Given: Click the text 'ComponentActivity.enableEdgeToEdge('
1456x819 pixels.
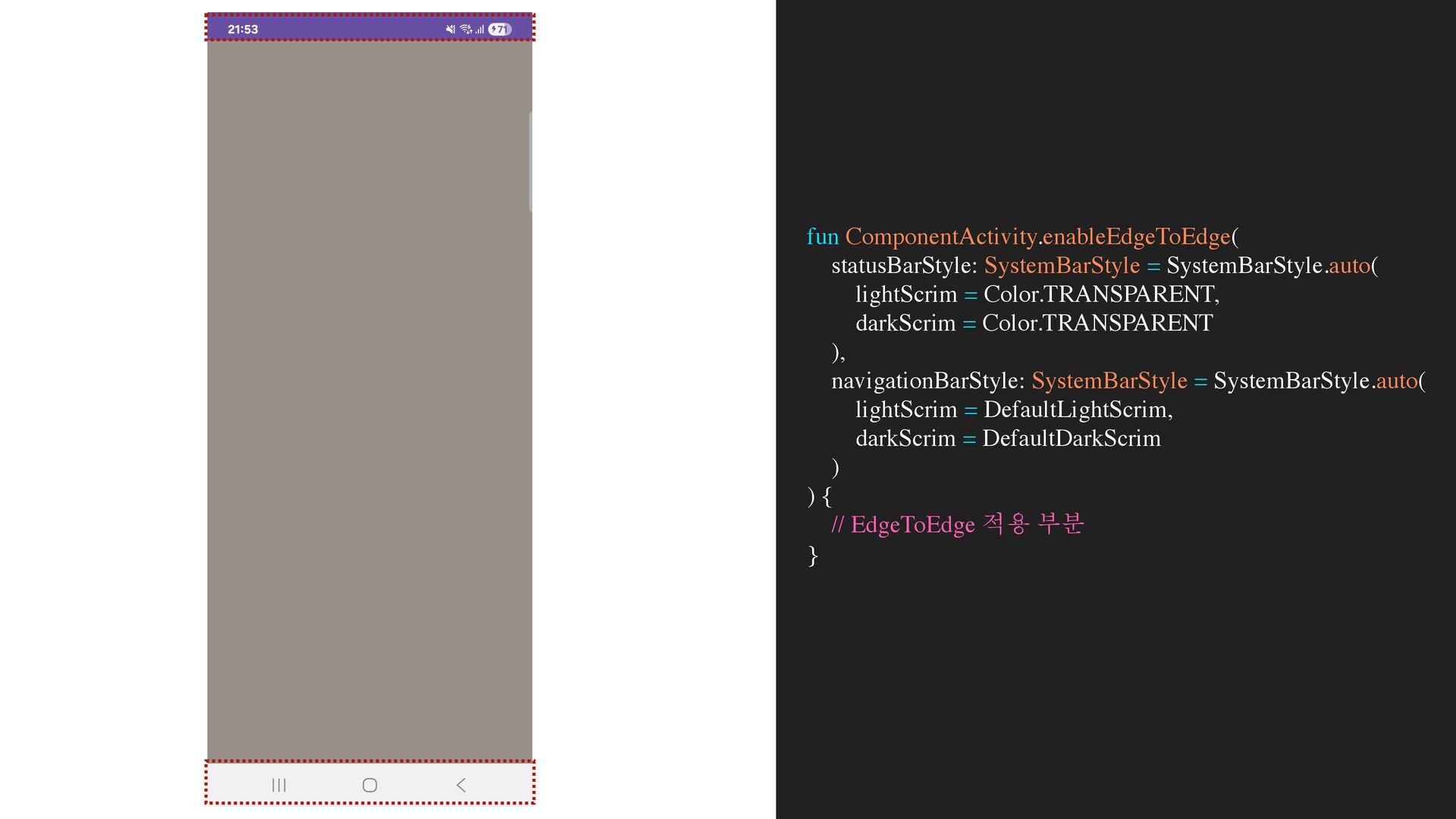Looking at the screenshot, I should [1042, 237].
